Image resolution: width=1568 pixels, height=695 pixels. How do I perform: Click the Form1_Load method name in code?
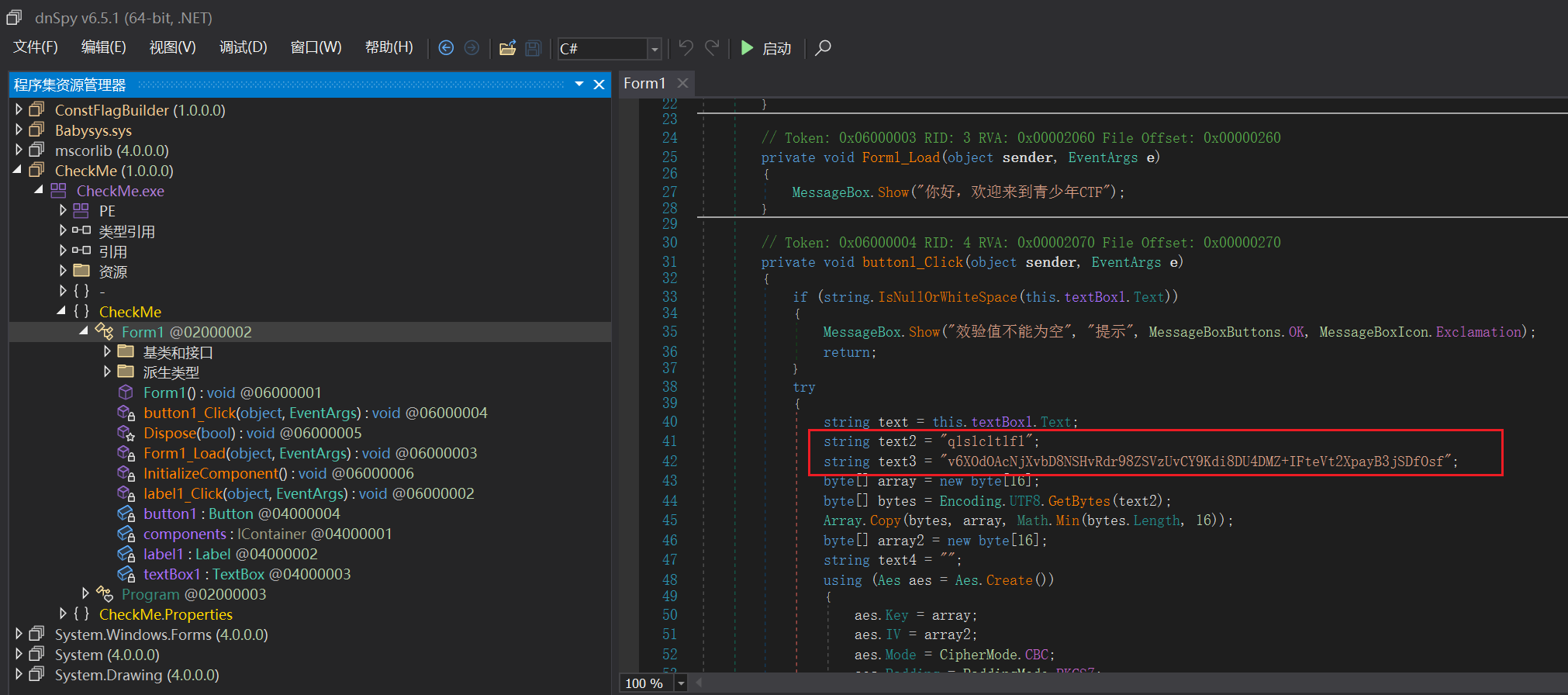(900, 157)
